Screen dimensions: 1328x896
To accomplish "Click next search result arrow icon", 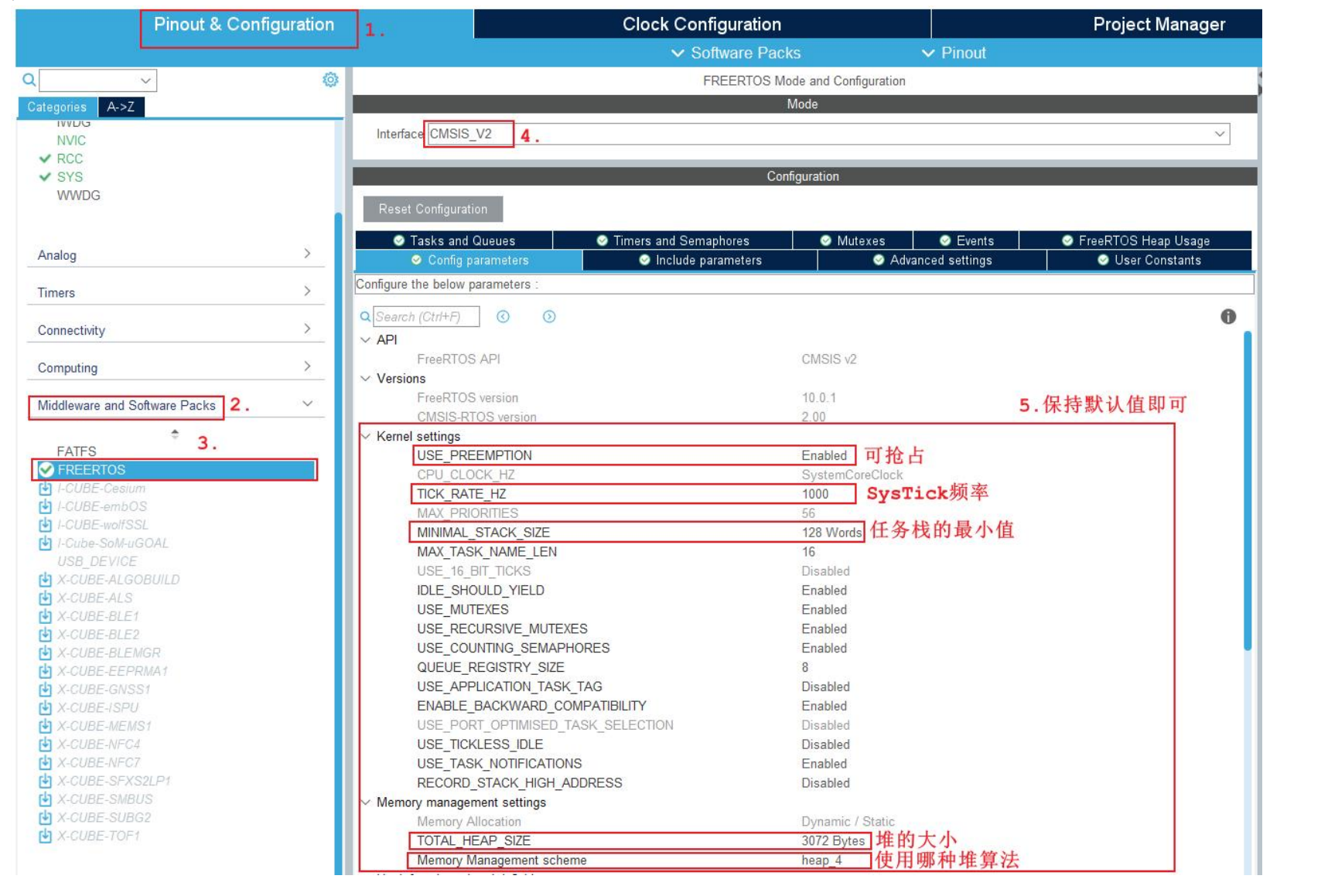I will pos(549,316).
